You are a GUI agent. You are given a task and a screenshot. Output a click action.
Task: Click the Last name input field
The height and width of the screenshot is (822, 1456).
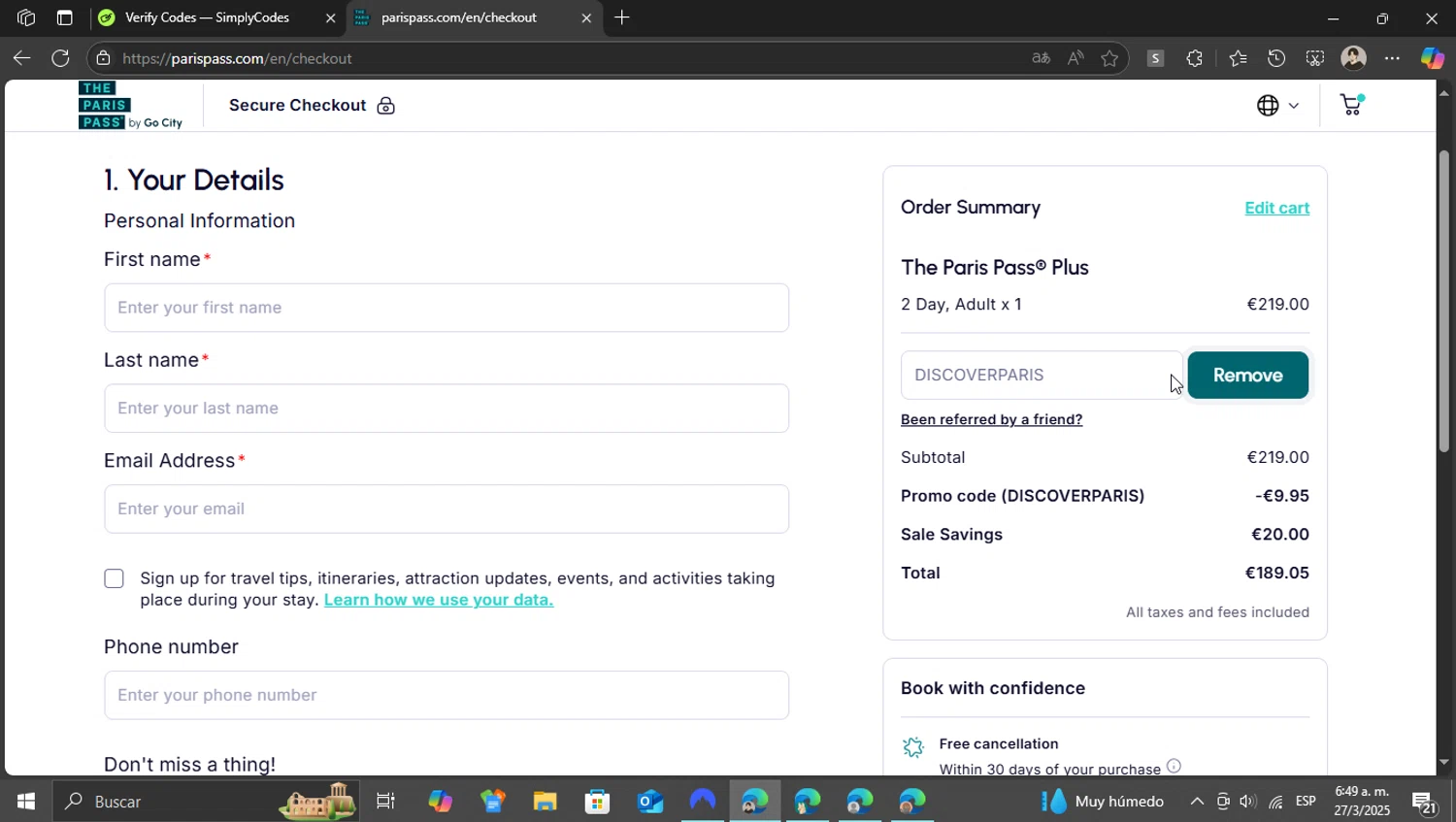tap(447, 409)
